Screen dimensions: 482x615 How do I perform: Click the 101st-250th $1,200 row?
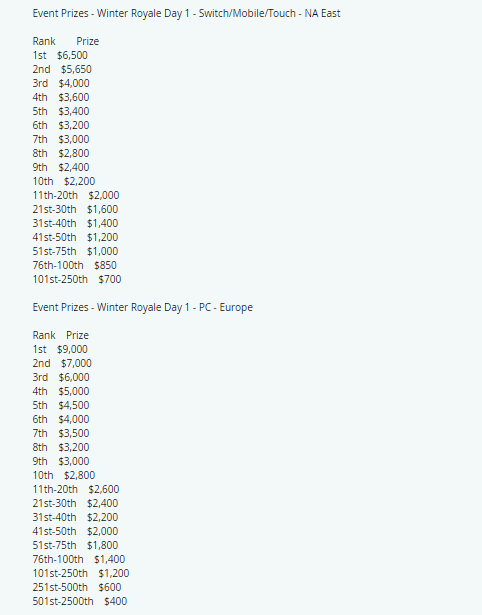(81, 573)
